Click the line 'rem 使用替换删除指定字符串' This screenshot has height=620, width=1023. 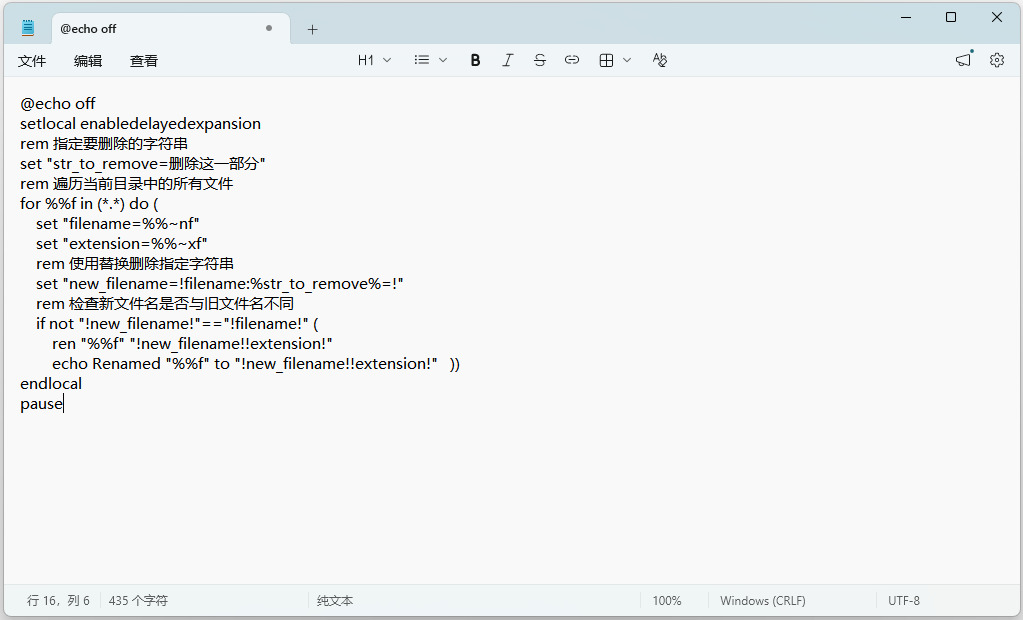pos(134,264)
